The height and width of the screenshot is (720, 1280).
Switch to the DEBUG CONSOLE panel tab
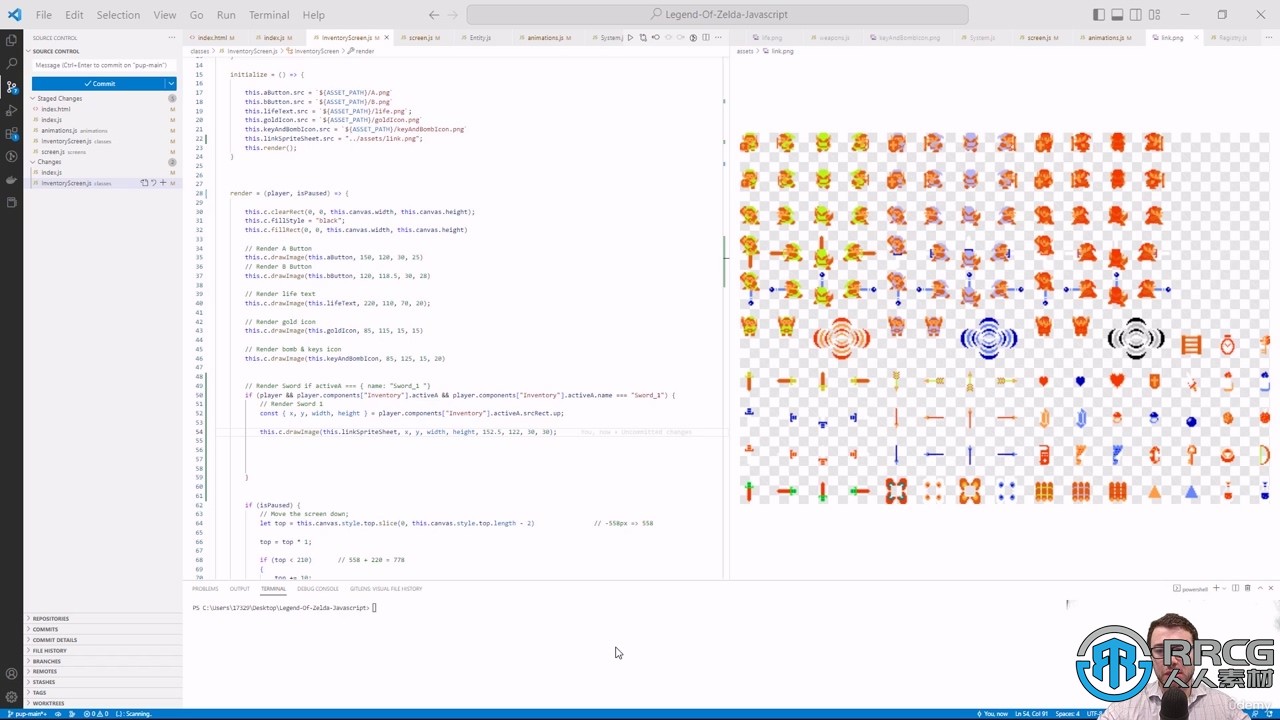318,588
